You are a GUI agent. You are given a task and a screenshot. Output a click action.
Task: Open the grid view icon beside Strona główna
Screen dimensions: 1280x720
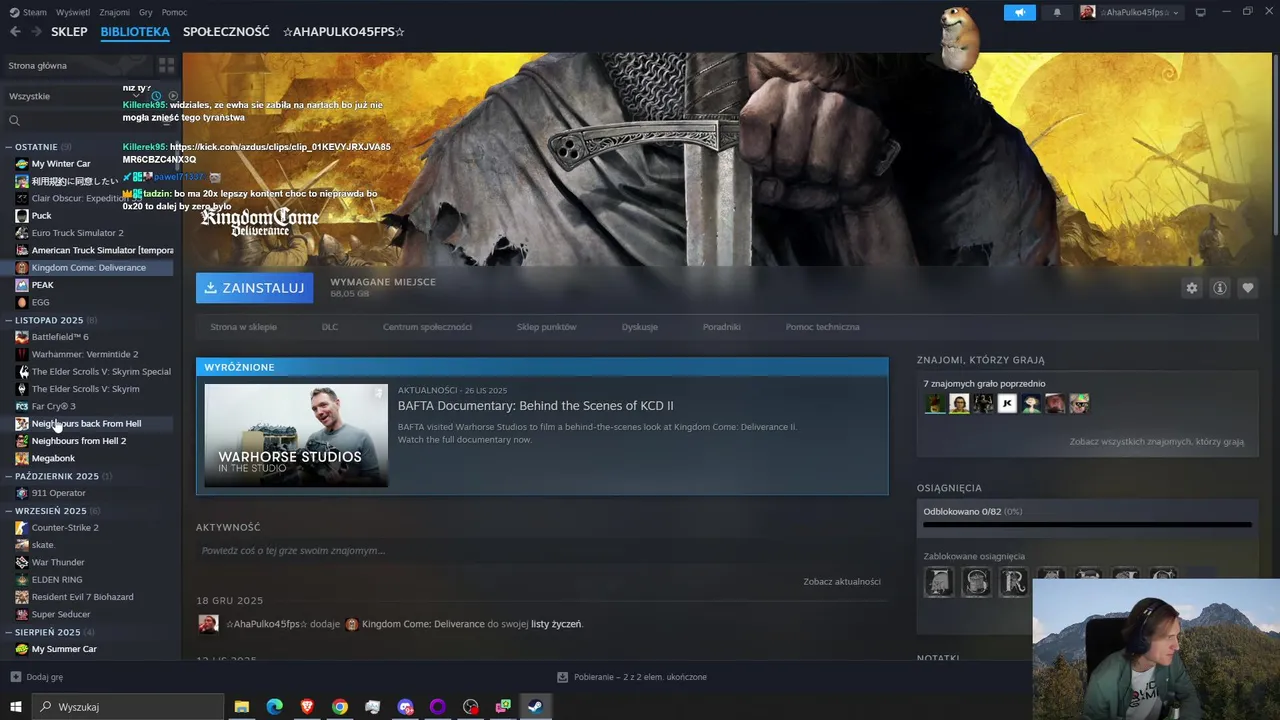point(166,65)
